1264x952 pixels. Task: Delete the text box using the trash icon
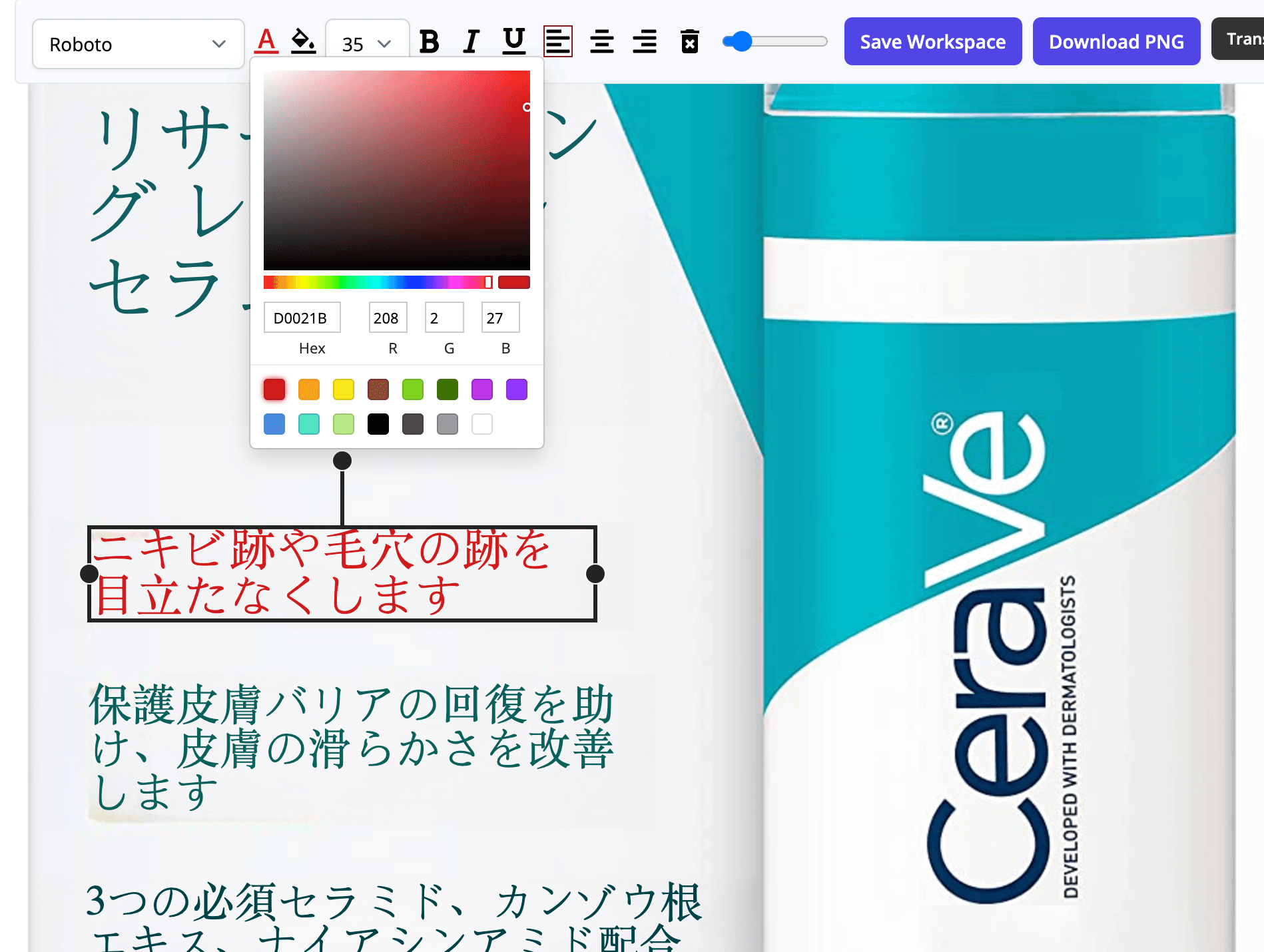(x=691, y=41)
